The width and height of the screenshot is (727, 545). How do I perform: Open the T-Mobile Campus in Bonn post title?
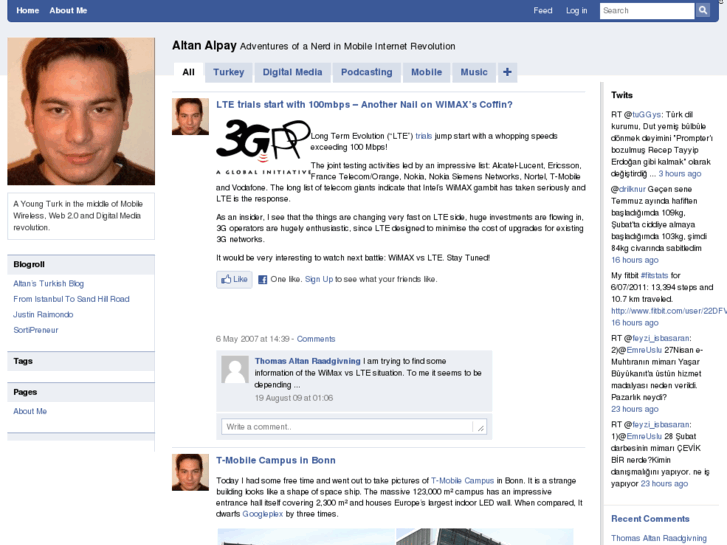point(276,461)
